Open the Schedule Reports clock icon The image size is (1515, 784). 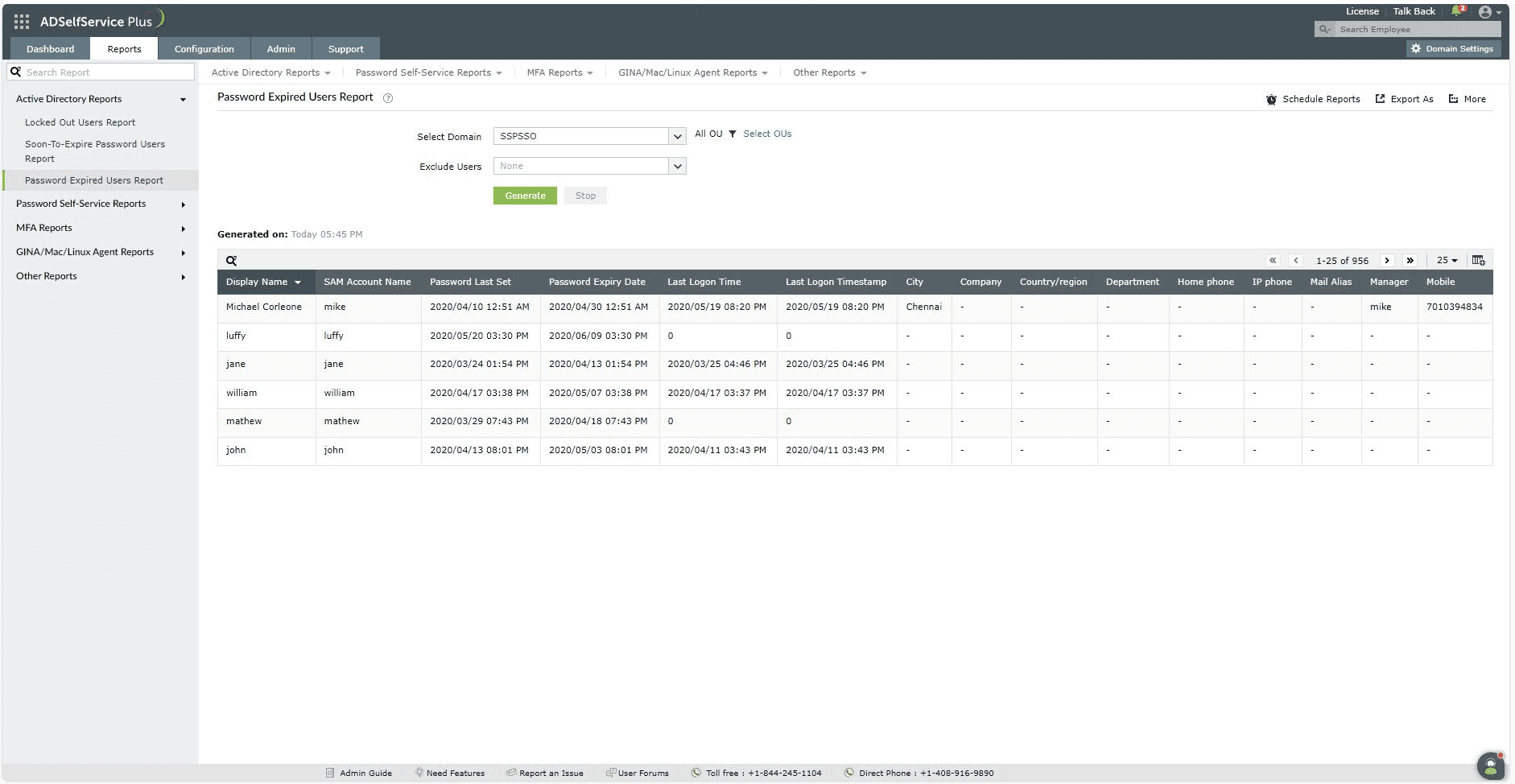tap(1272, 99)
